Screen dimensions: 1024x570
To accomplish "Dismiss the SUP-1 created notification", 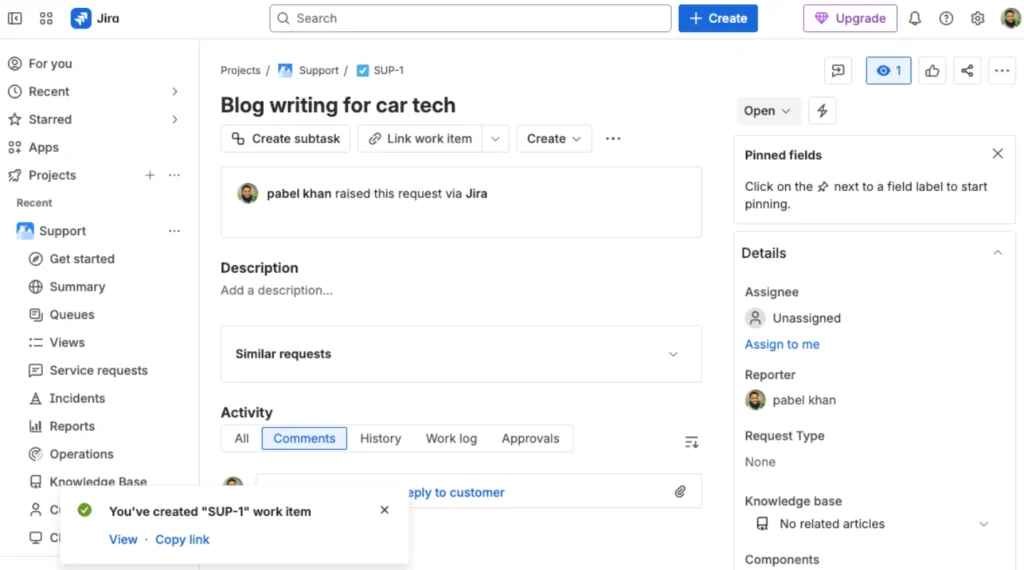I will pos(384,510).
